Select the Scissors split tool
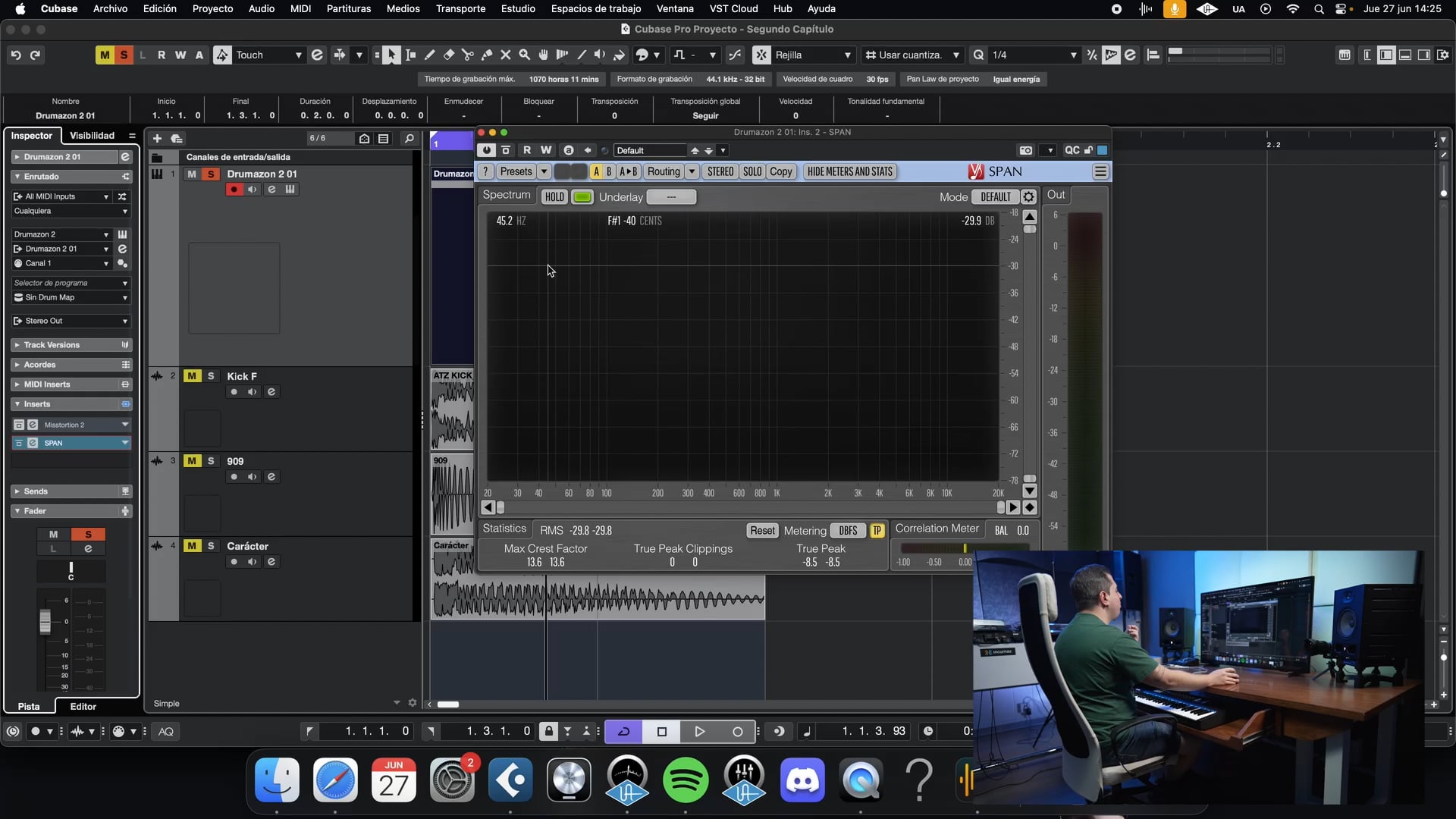The width and height of the screenshot is (1456, 819). (x=468, y=55)
